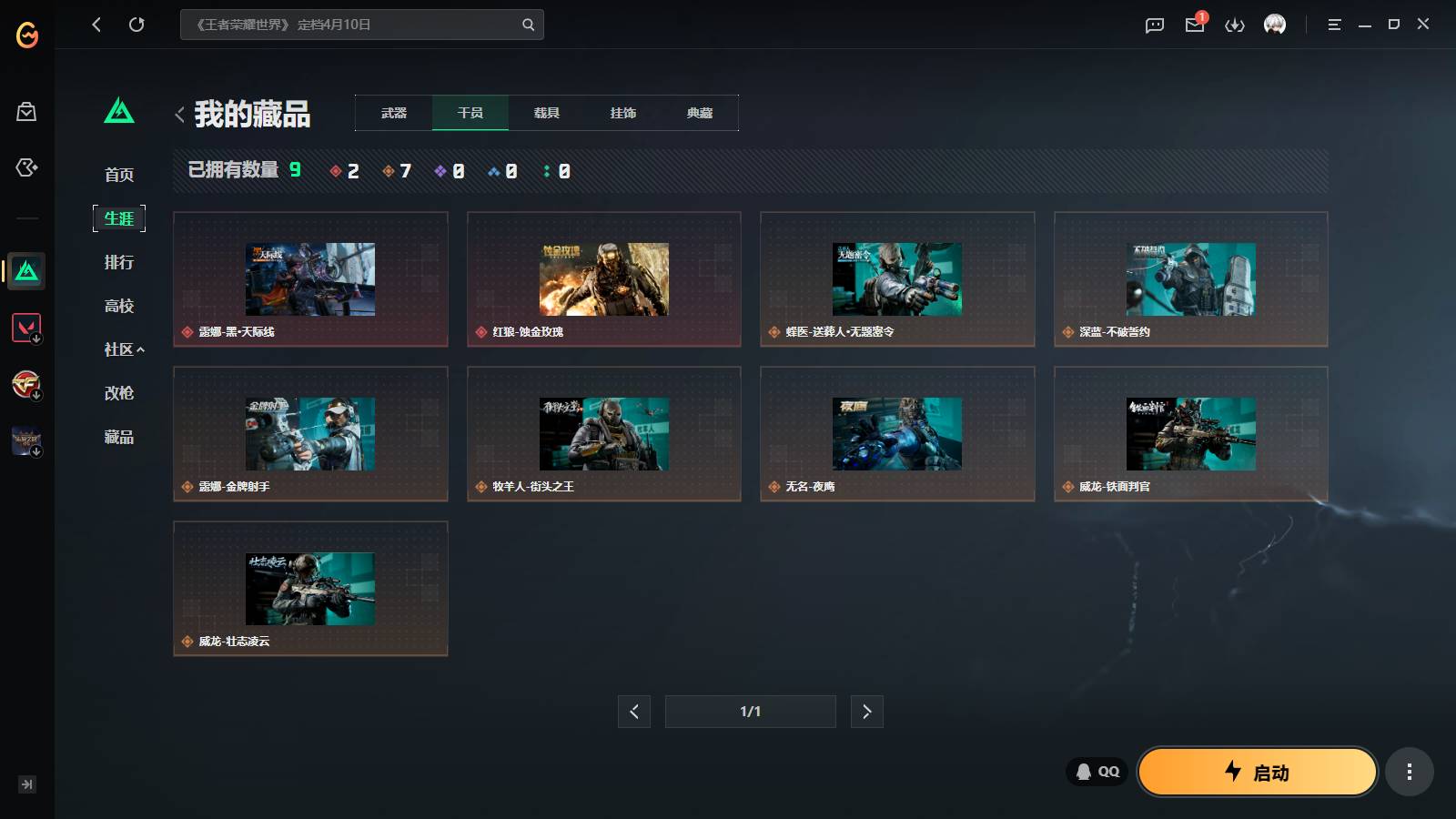Click the refresh icon in top bar
Screen dimensions: 1456x819
point(136,25)
